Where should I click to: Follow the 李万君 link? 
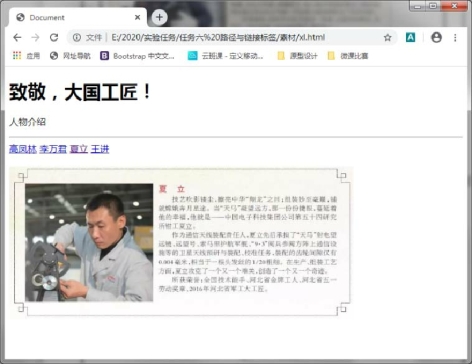(53, 149)
